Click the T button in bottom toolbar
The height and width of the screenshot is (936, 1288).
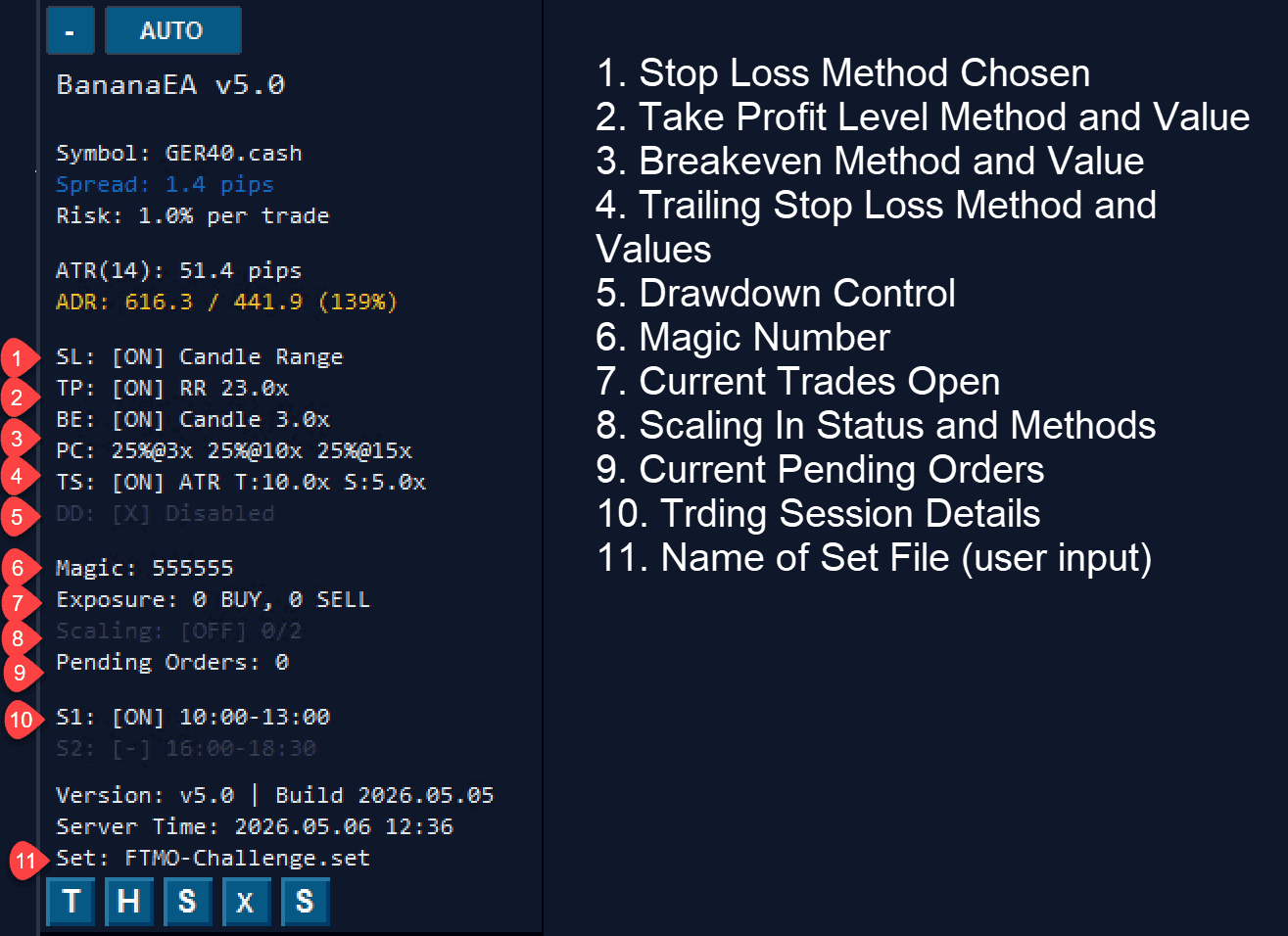71,902
